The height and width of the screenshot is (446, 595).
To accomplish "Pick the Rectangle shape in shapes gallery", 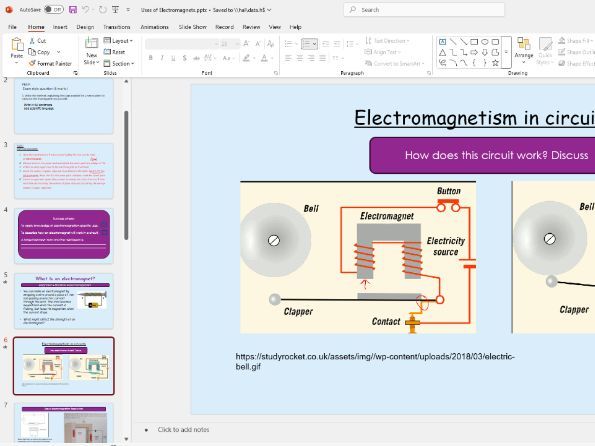I will coord(474,41).
